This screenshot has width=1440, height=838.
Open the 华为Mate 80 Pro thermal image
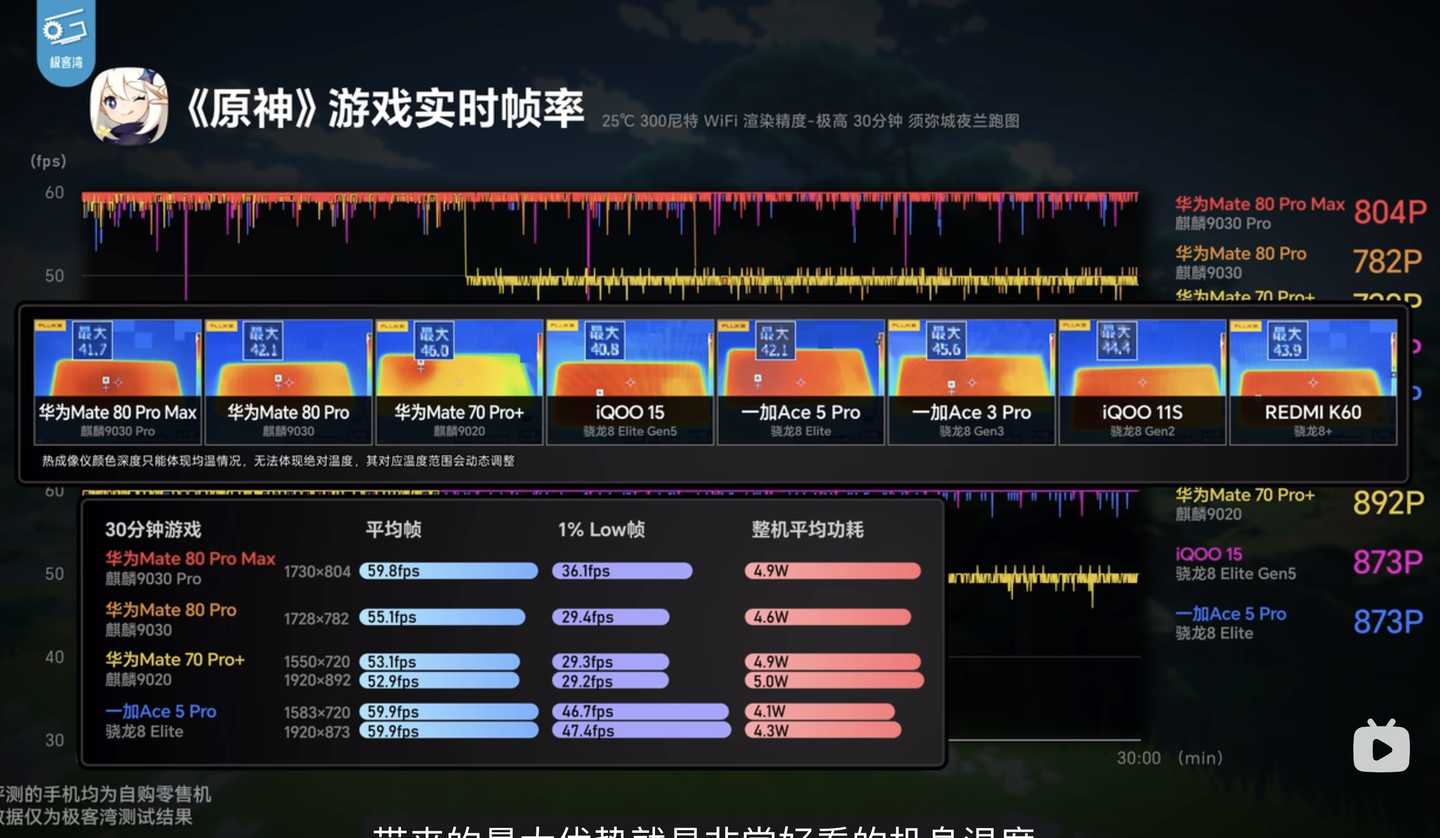point(288,382)
